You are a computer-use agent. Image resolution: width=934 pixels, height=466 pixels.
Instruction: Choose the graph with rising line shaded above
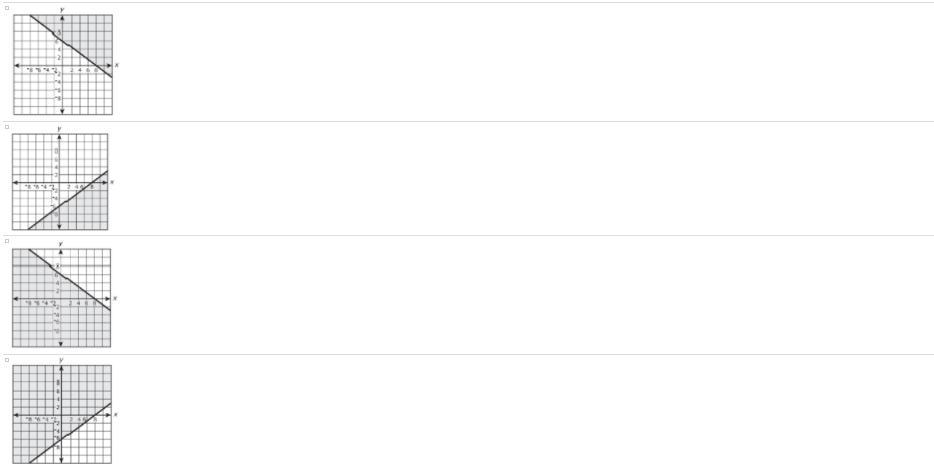tap(62, 415)
